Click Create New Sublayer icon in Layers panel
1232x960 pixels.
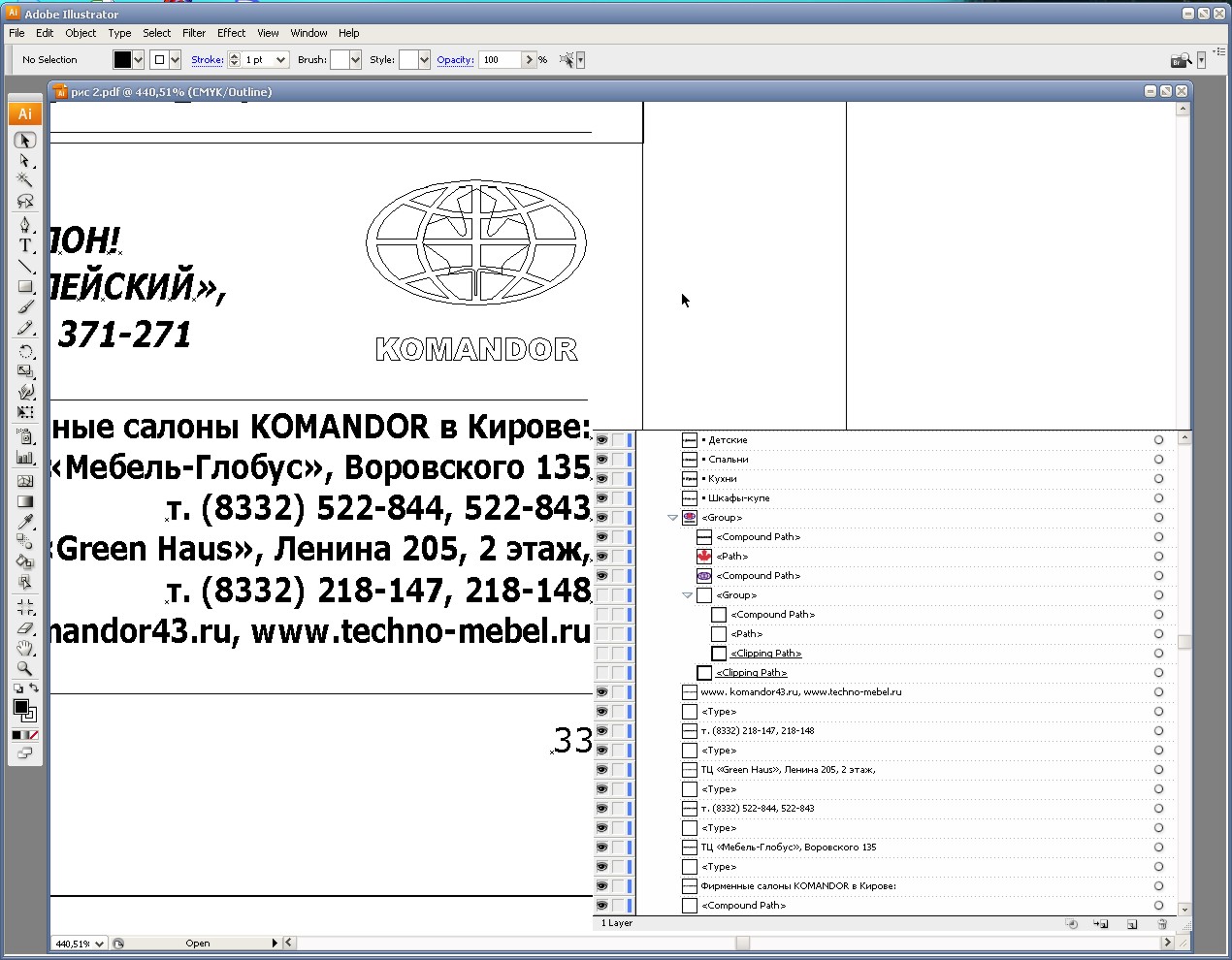(x=1101, y=924)
